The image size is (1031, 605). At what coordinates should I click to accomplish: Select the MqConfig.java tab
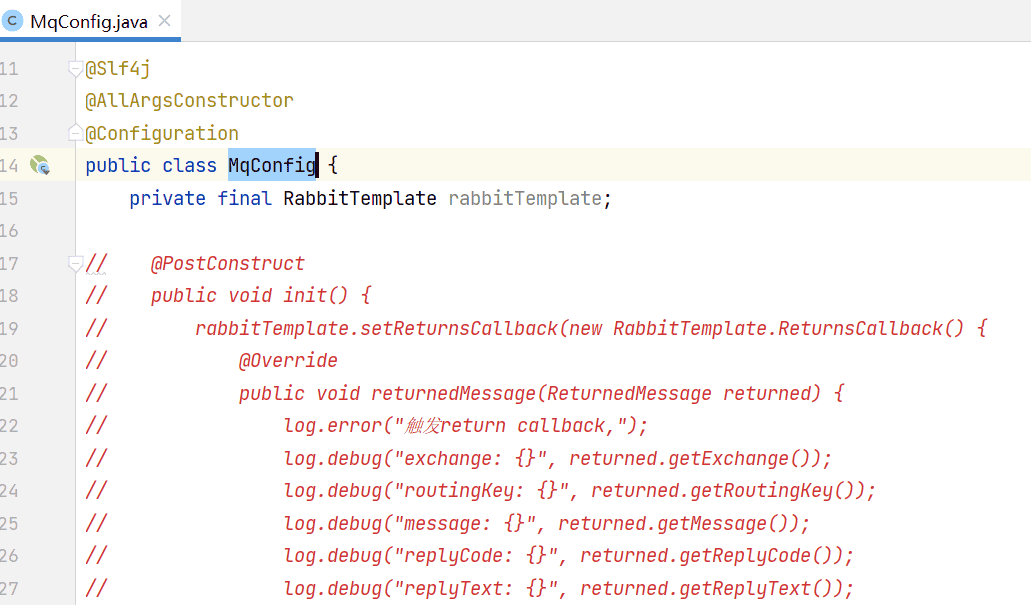88,21
